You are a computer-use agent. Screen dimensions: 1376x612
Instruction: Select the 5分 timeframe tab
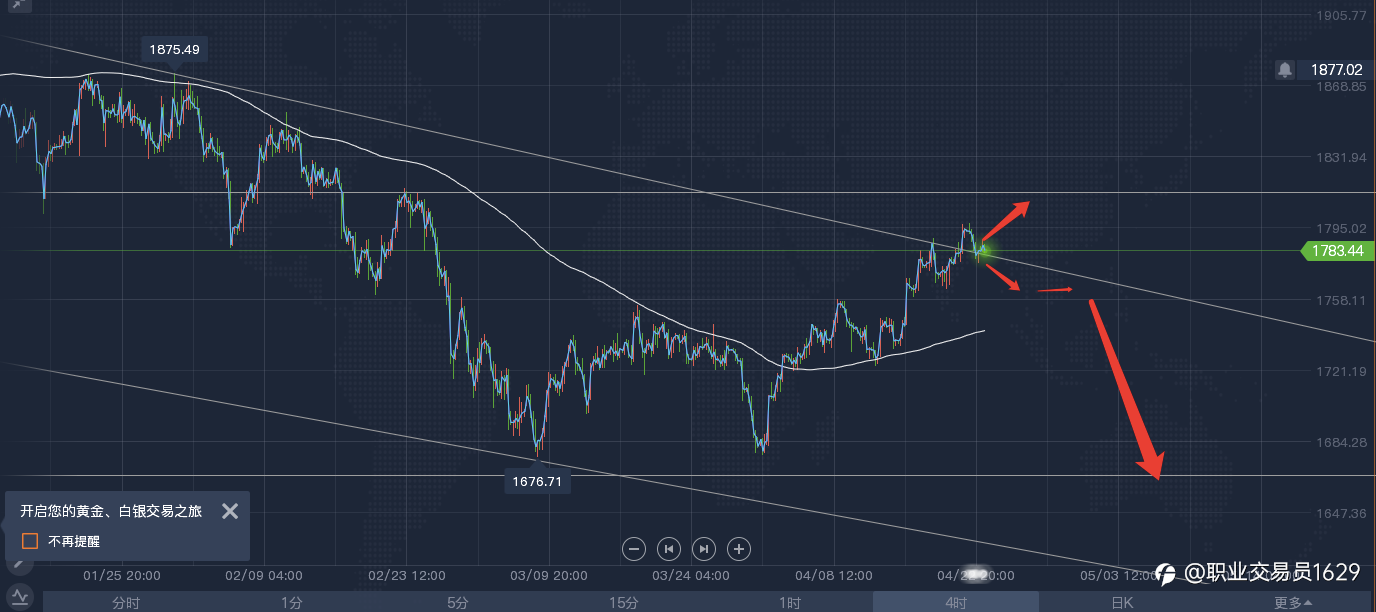(457, 602)
